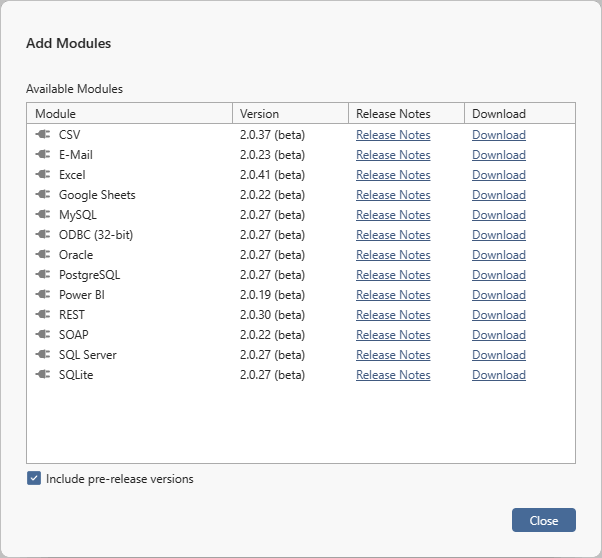This screenshot has width=602, height=558.
Task: Select the CSV module name
Action: pyautogui.click(x=69, y=135)
